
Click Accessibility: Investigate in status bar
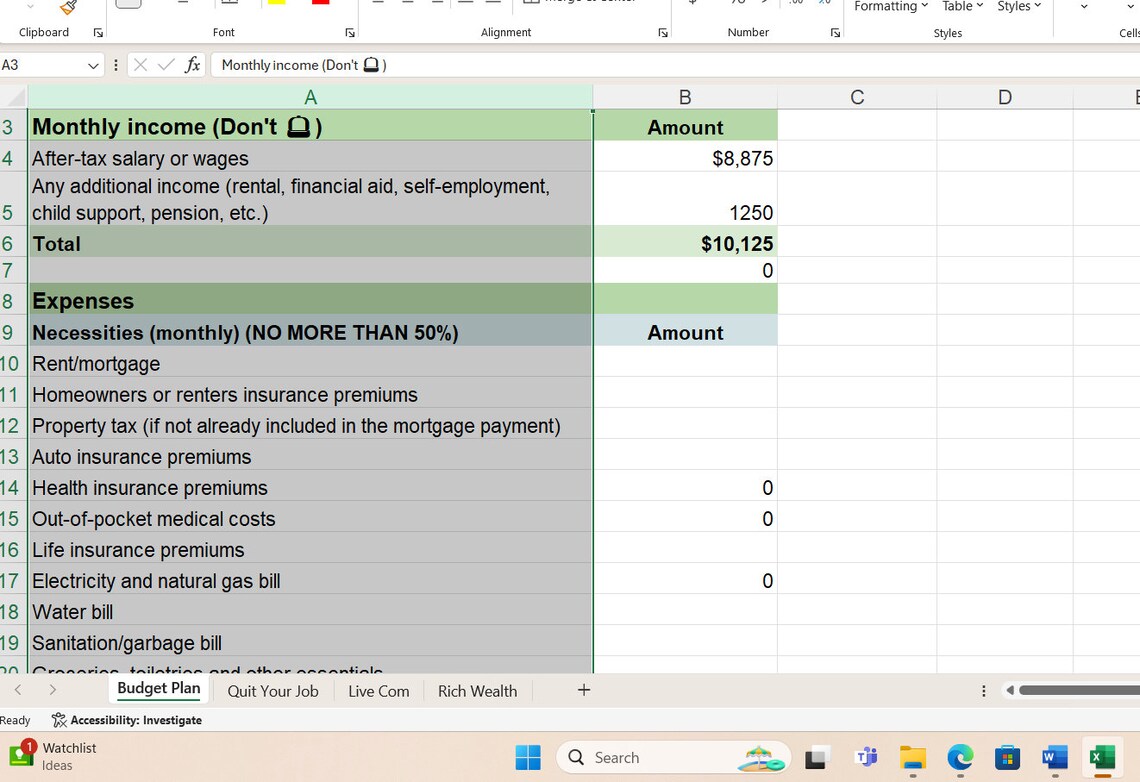click(x=127, y=720)
